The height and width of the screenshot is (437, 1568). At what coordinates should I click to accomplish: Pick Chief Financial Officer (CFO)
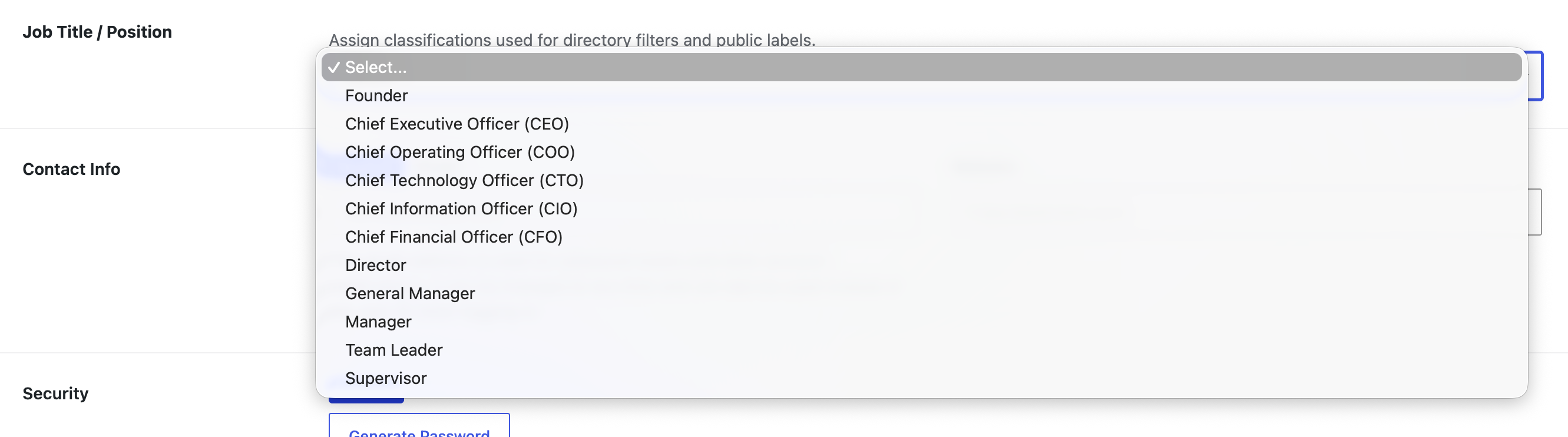921,237
